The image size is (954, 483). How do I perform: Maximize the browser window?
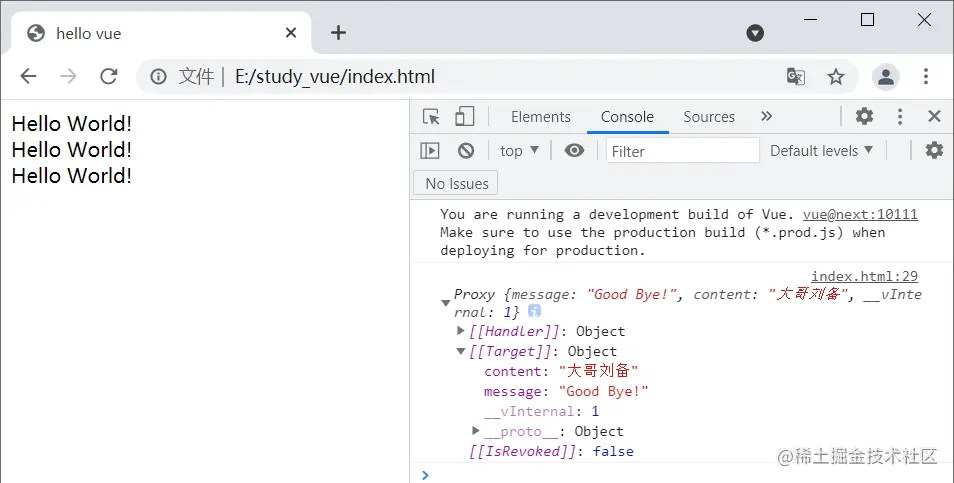click(867, 20)
